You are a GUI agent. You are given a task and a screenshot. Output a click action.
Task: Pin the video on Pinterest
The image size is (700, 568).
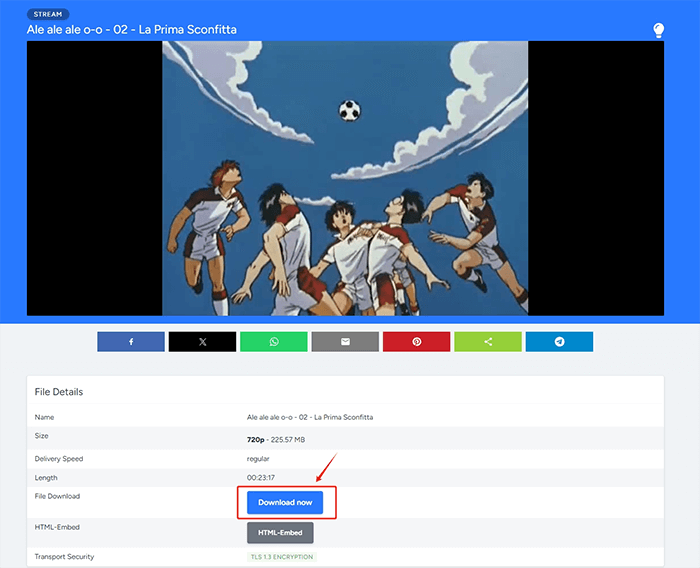[x=416, y=342]
